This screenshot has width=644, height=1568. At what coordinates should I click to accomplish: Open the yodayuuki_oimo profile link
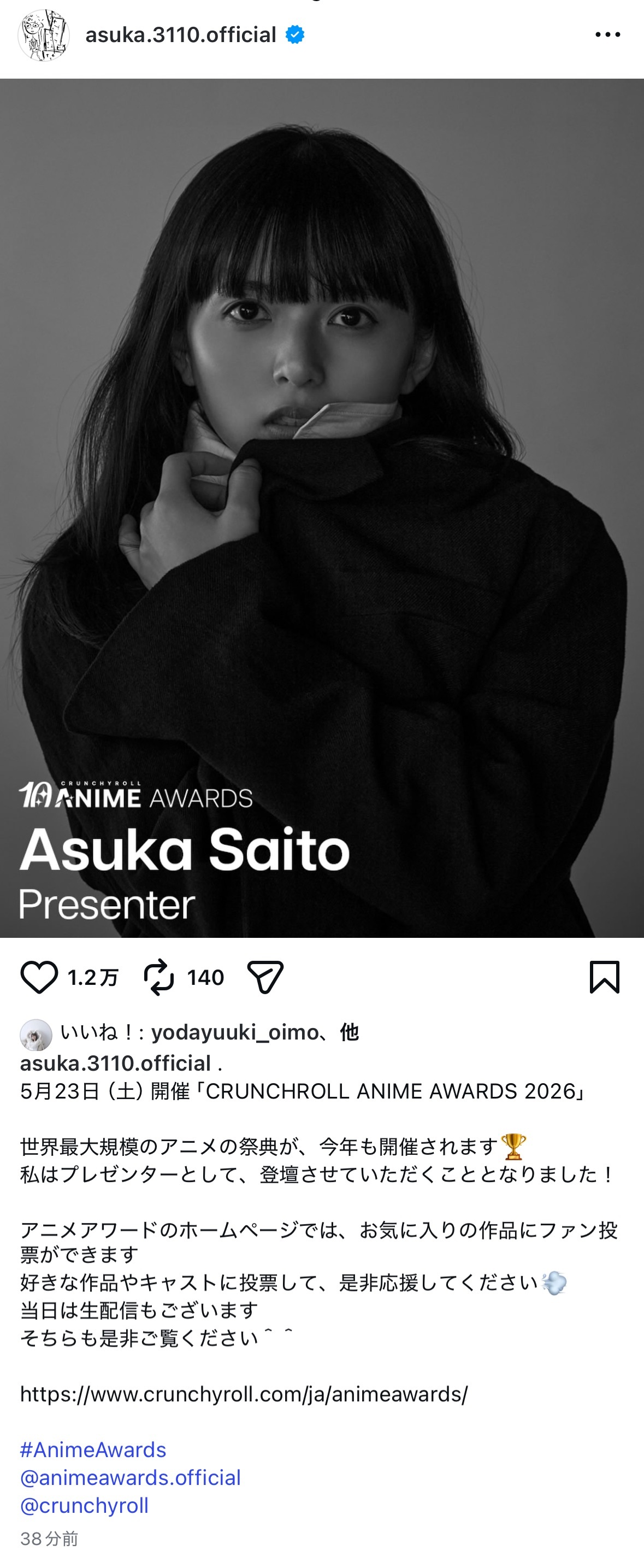(x=235, y=1032)
